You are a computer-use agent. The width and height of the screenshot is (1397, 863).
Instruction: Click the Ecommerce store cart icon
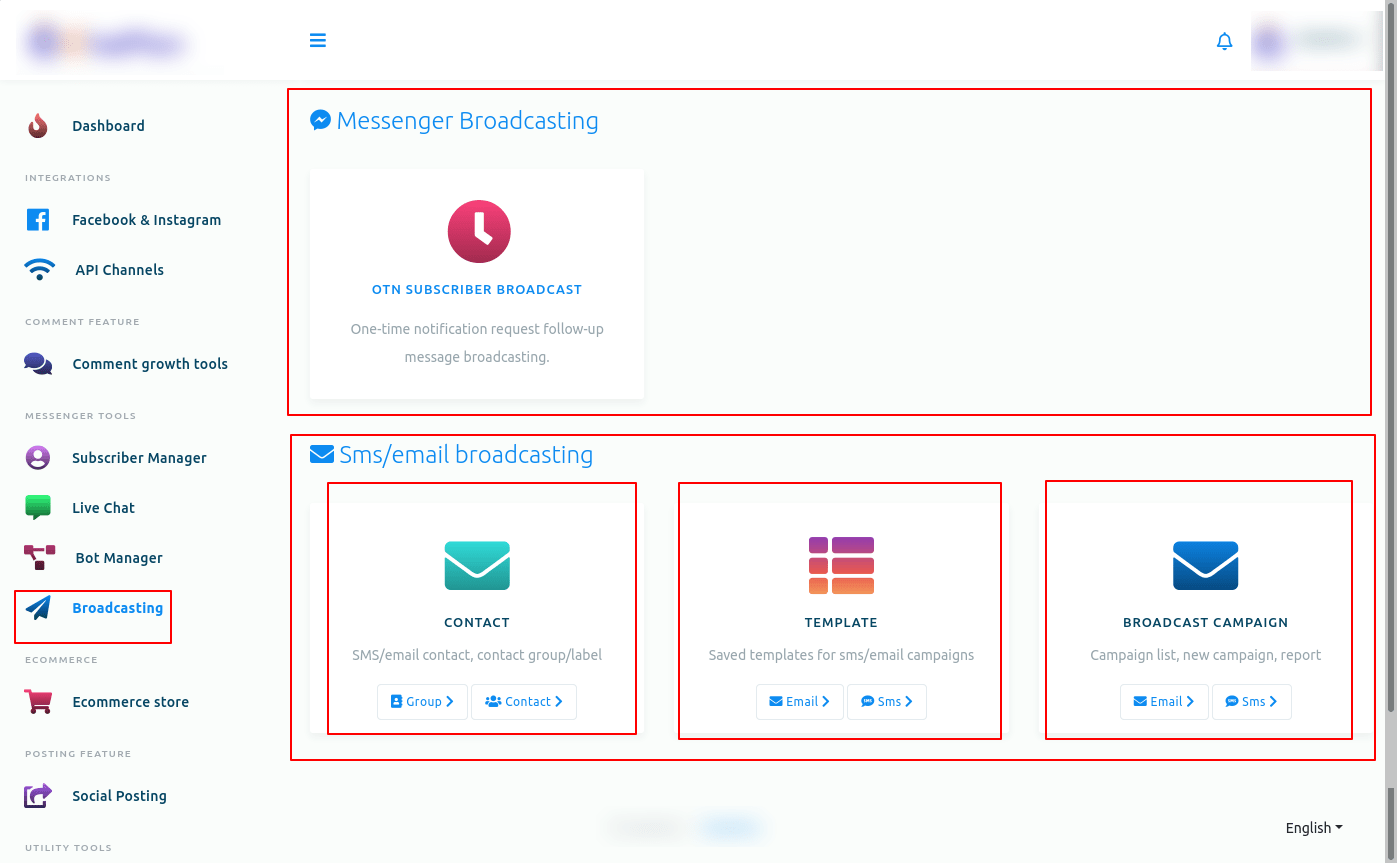click(38, 702)
